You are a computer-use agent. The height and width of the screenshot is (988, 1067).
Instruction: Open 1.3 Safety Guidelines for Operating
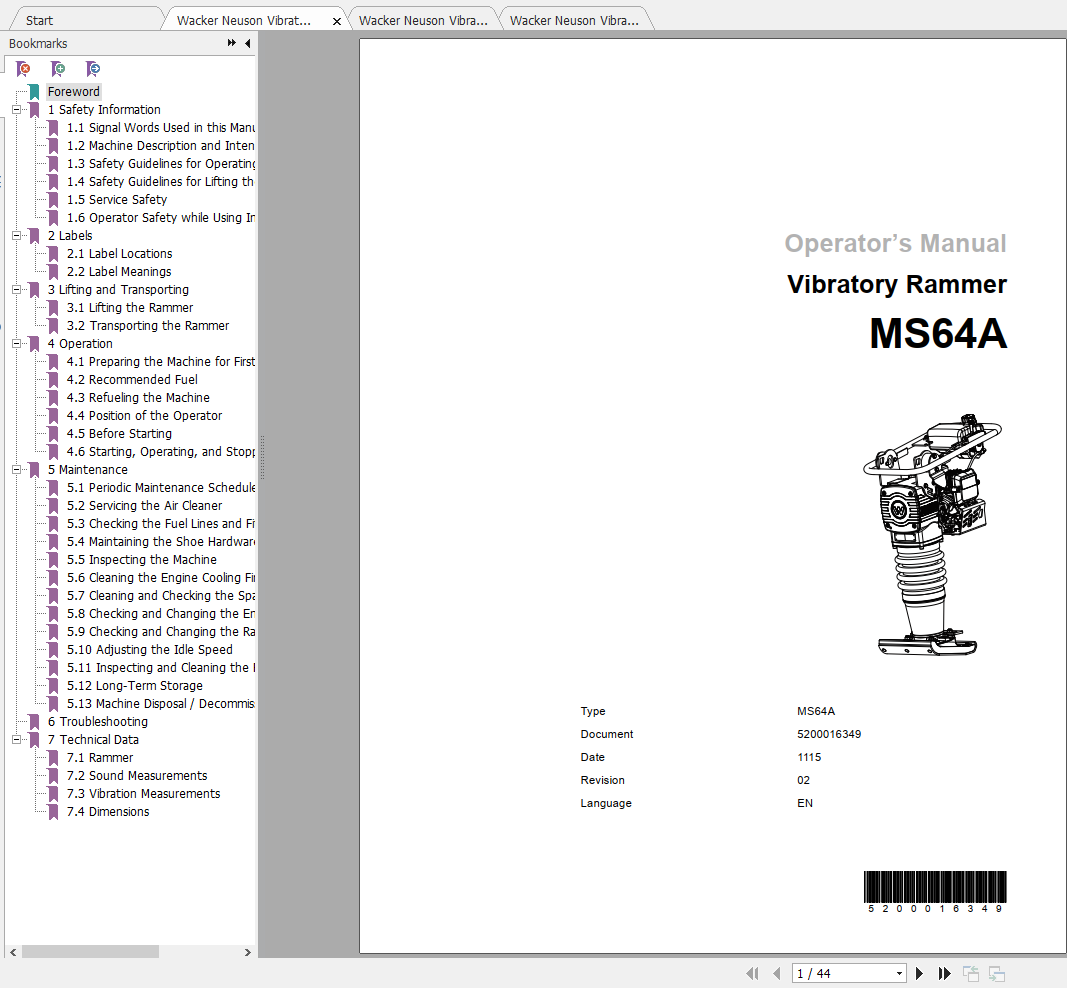click(x=161, y=164)
